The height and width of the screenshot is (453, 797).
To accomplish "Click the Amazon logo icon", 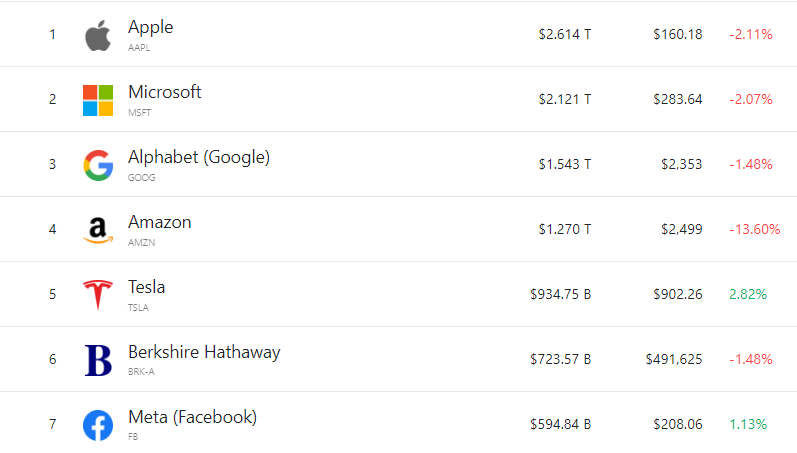I will (97, 230).
